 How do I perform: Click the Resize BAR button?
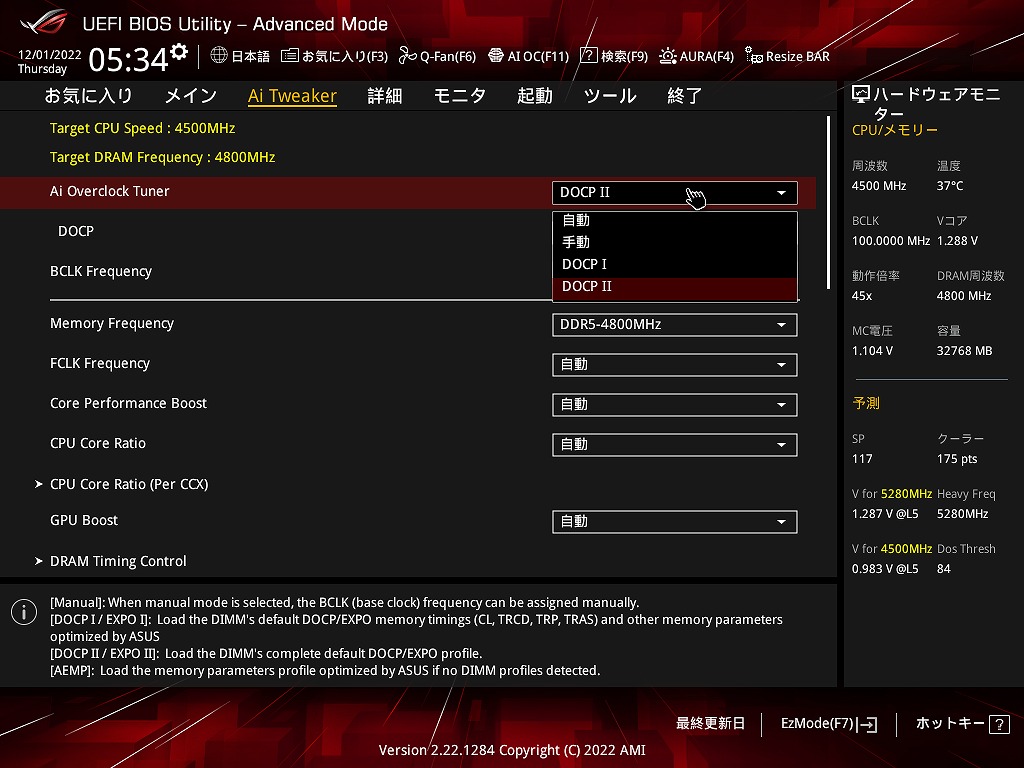click(x=788, y=56)
